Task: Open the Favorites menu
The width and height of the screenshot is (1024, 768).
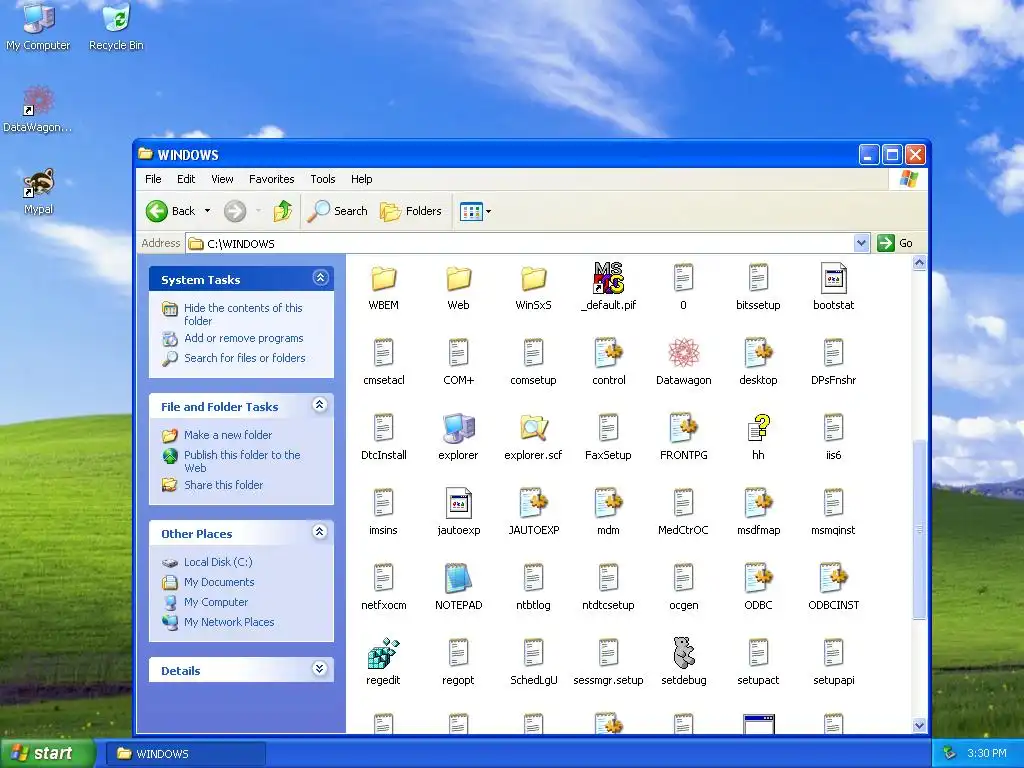Action: (x=272, y=179)
